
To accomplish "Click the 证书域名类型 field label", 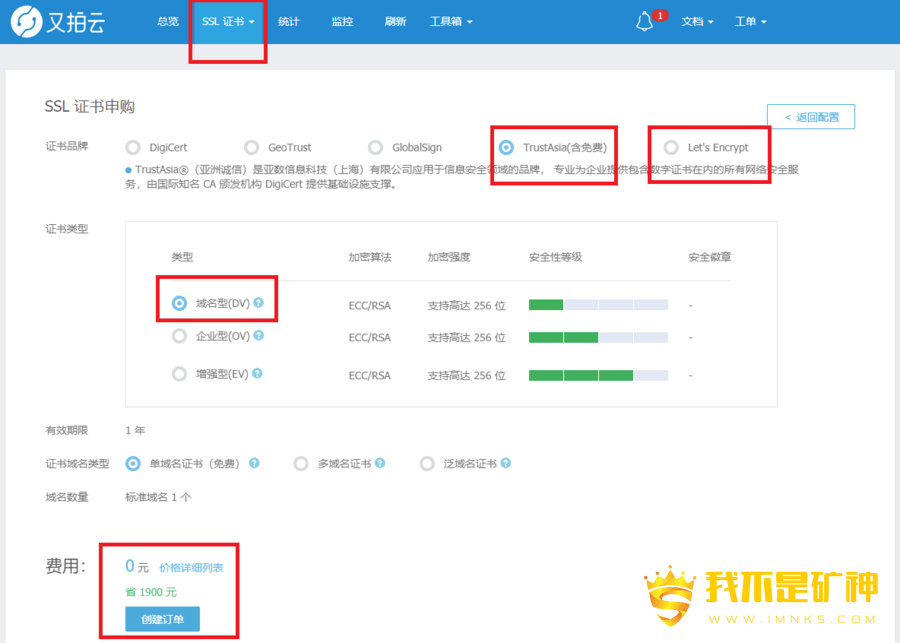I will [77, 464].
